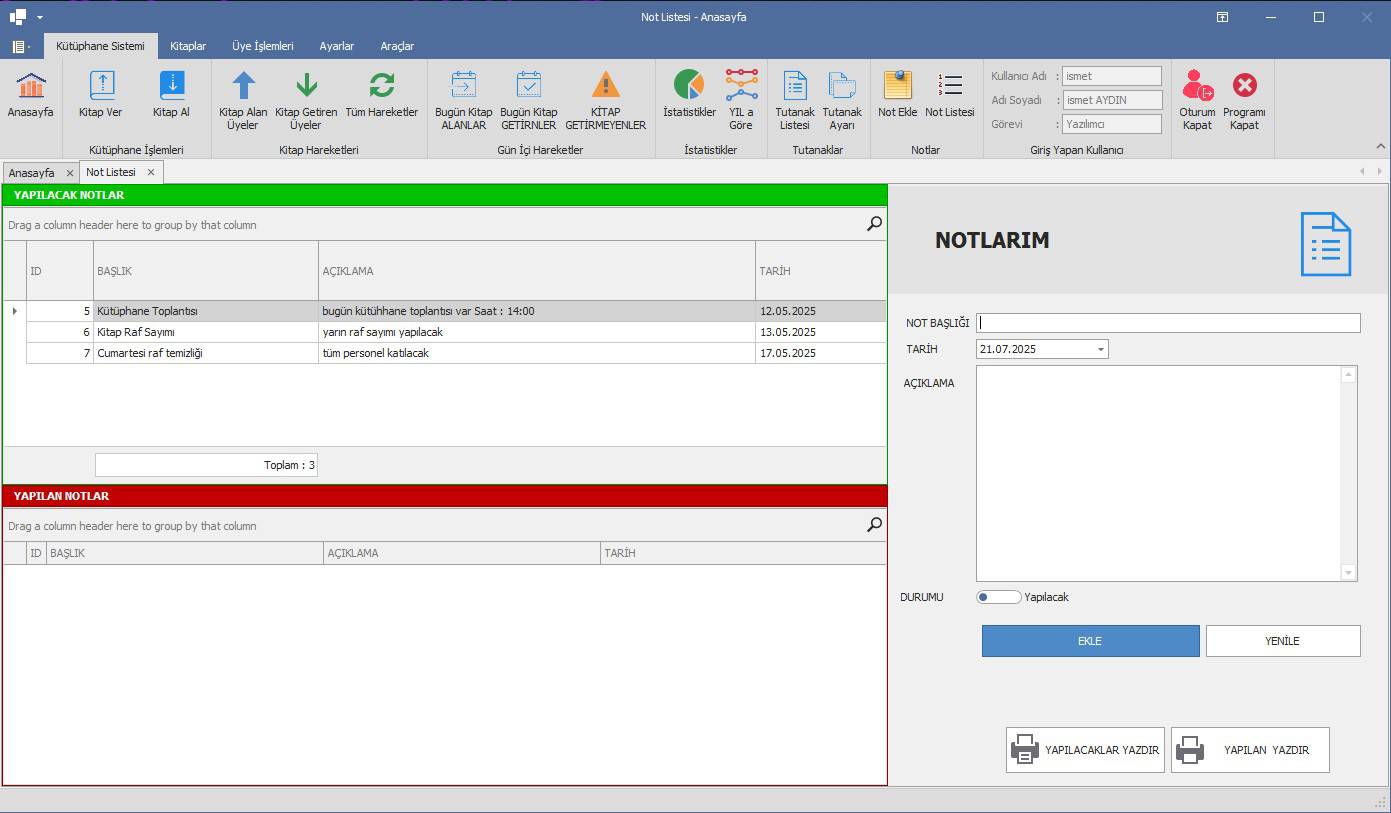Open the Kitap Ver ribbon icon
Image resolution: width=1391 pixels, height=813 pixels.
(101, 87)
